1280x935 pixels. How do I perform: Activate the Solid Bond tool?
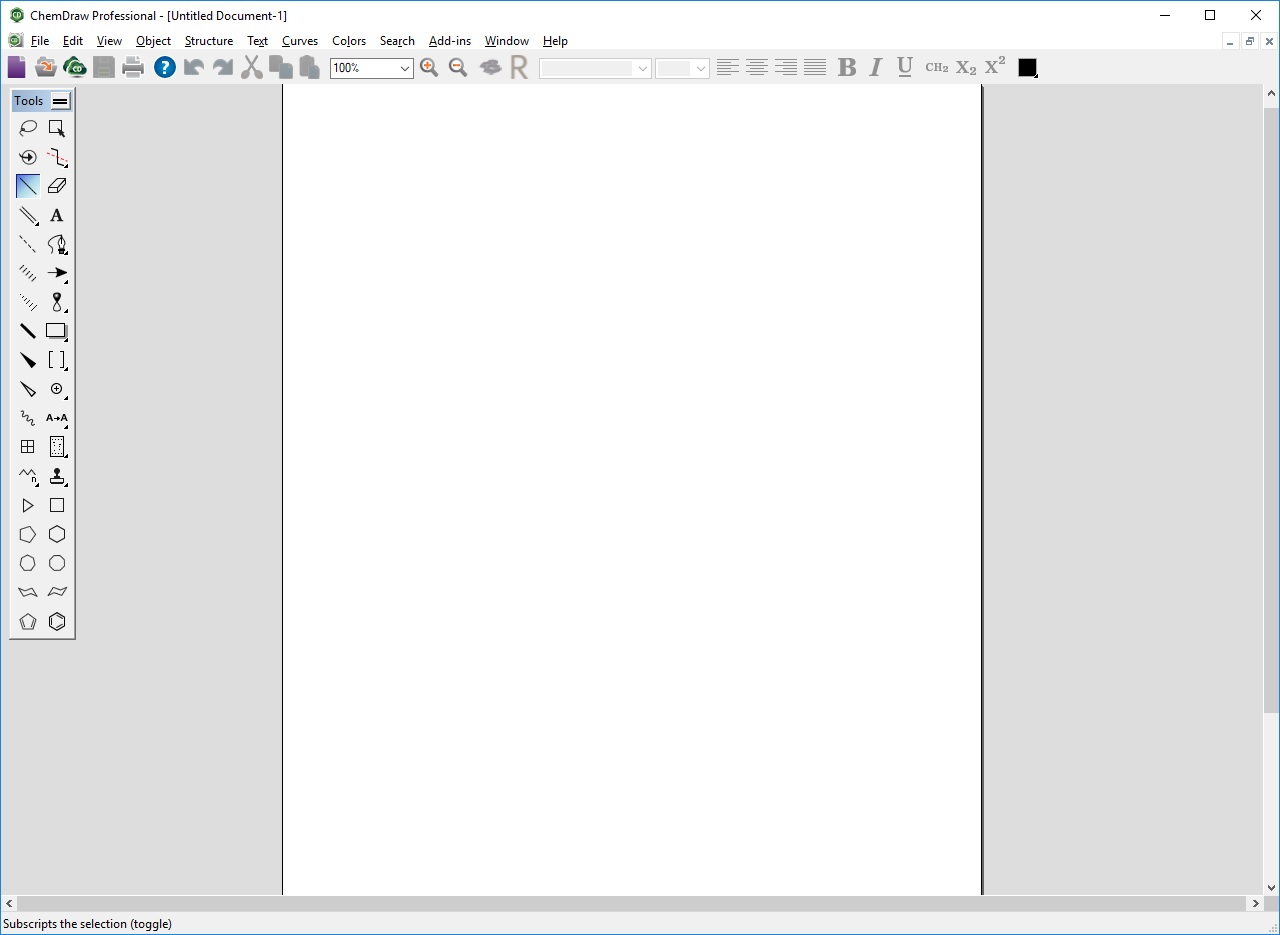[x=28, y=186]
